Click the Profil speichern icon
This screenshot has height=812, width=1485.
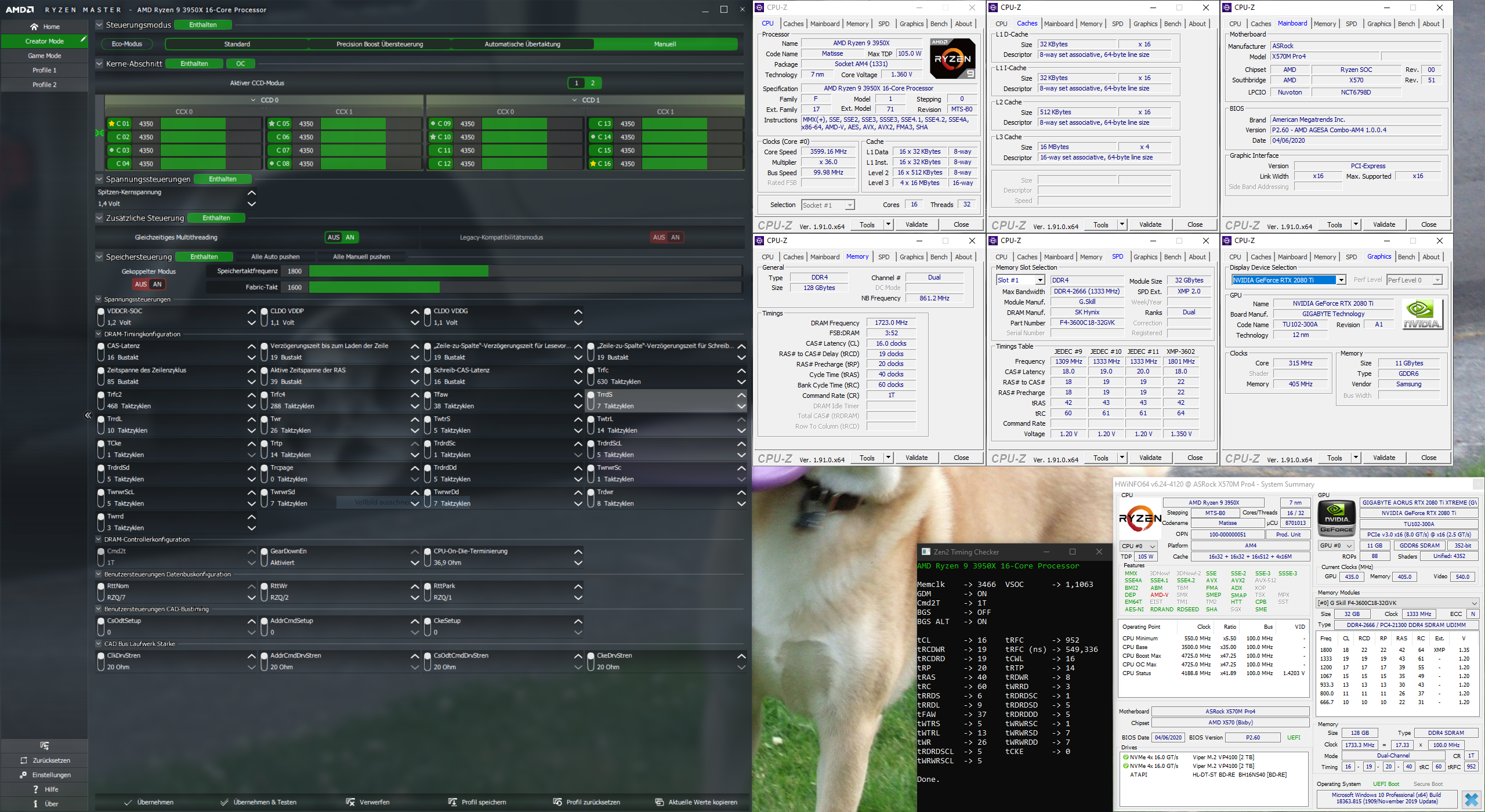(x=452, y=802)
